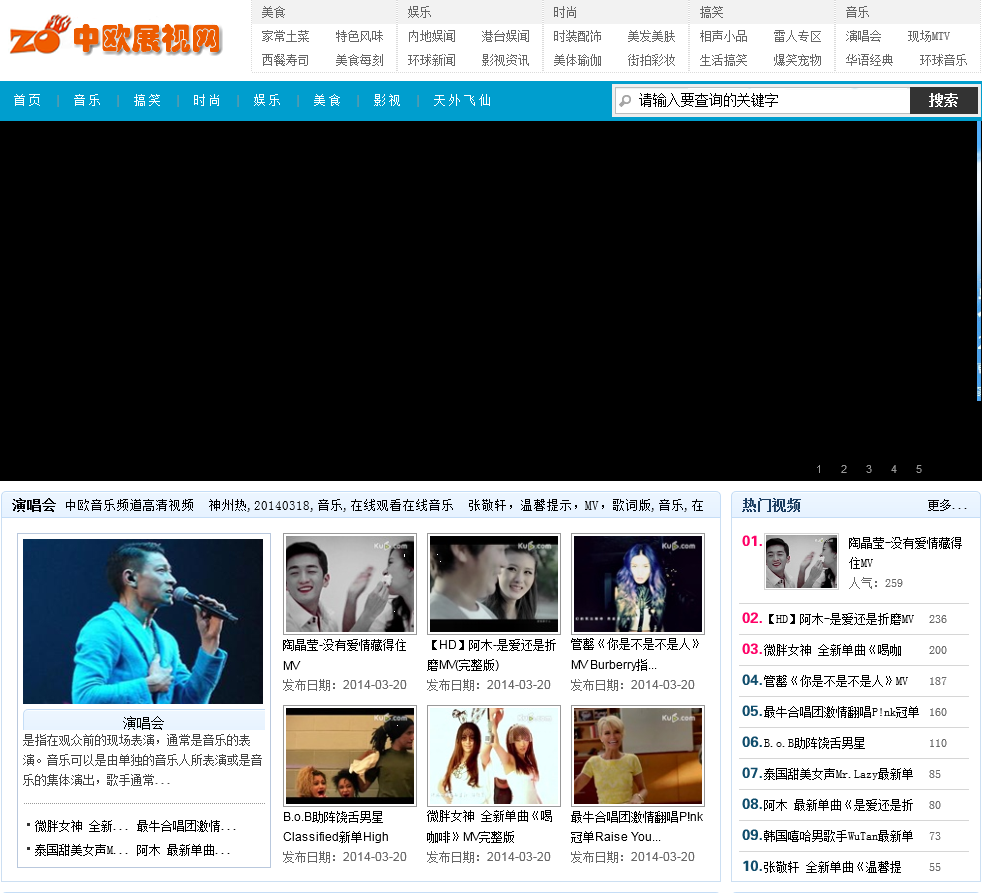The image size is (982, 893).
Task: Click 最牛合唱团激情... link under featured description
Action: (186, 826)
